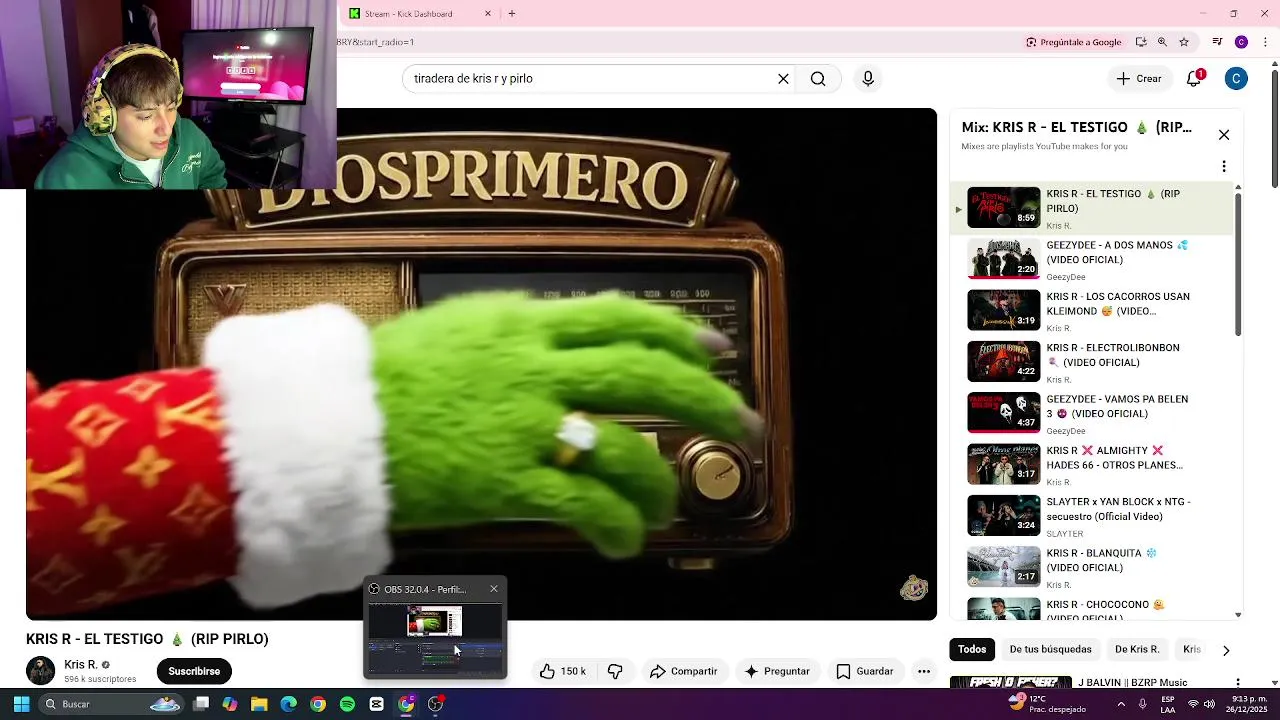Open a new Chrome tab
The height and width of the screenshot is (720, 1280).
512,14
